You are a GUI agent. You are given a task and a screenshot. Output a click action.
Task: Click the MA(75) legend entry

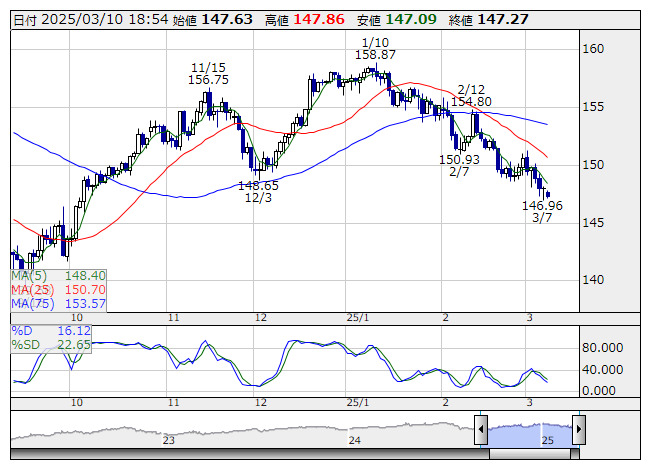coord(58,303)
